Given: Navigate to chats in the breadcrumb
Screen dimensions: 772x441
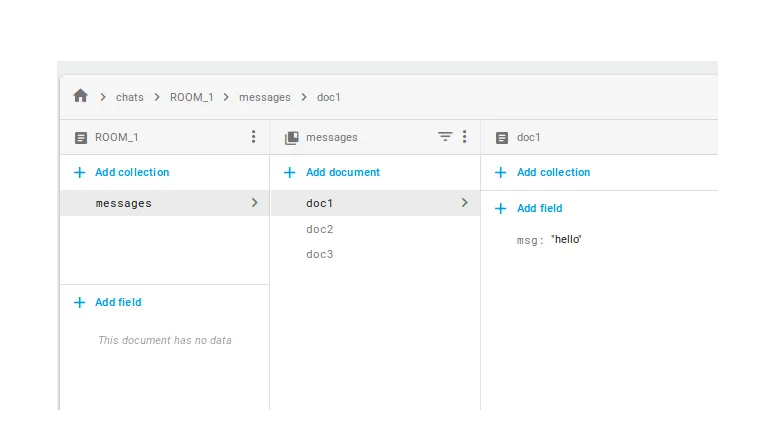Looking at the screenshot, I should 130,97.
